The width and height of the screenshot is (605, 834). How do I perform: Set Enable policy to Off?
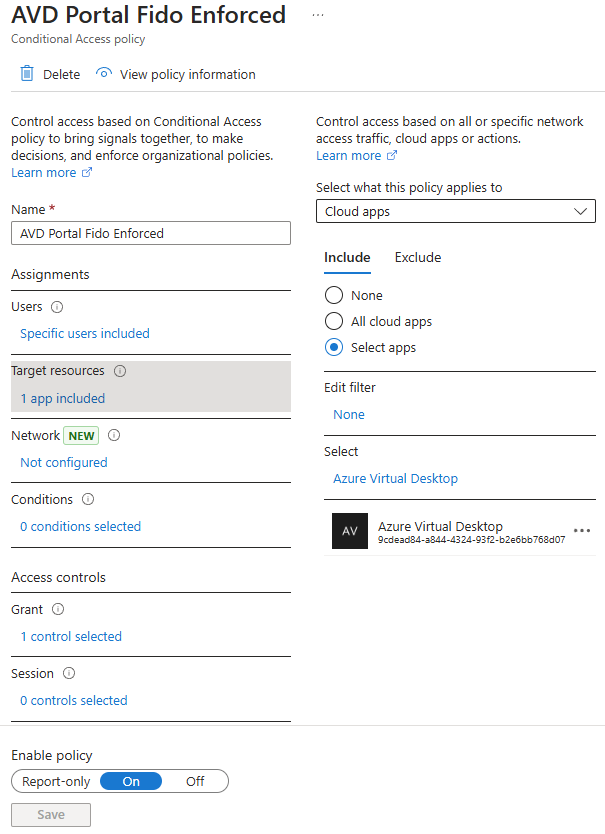pyautogui.click(x=195, y=781)
